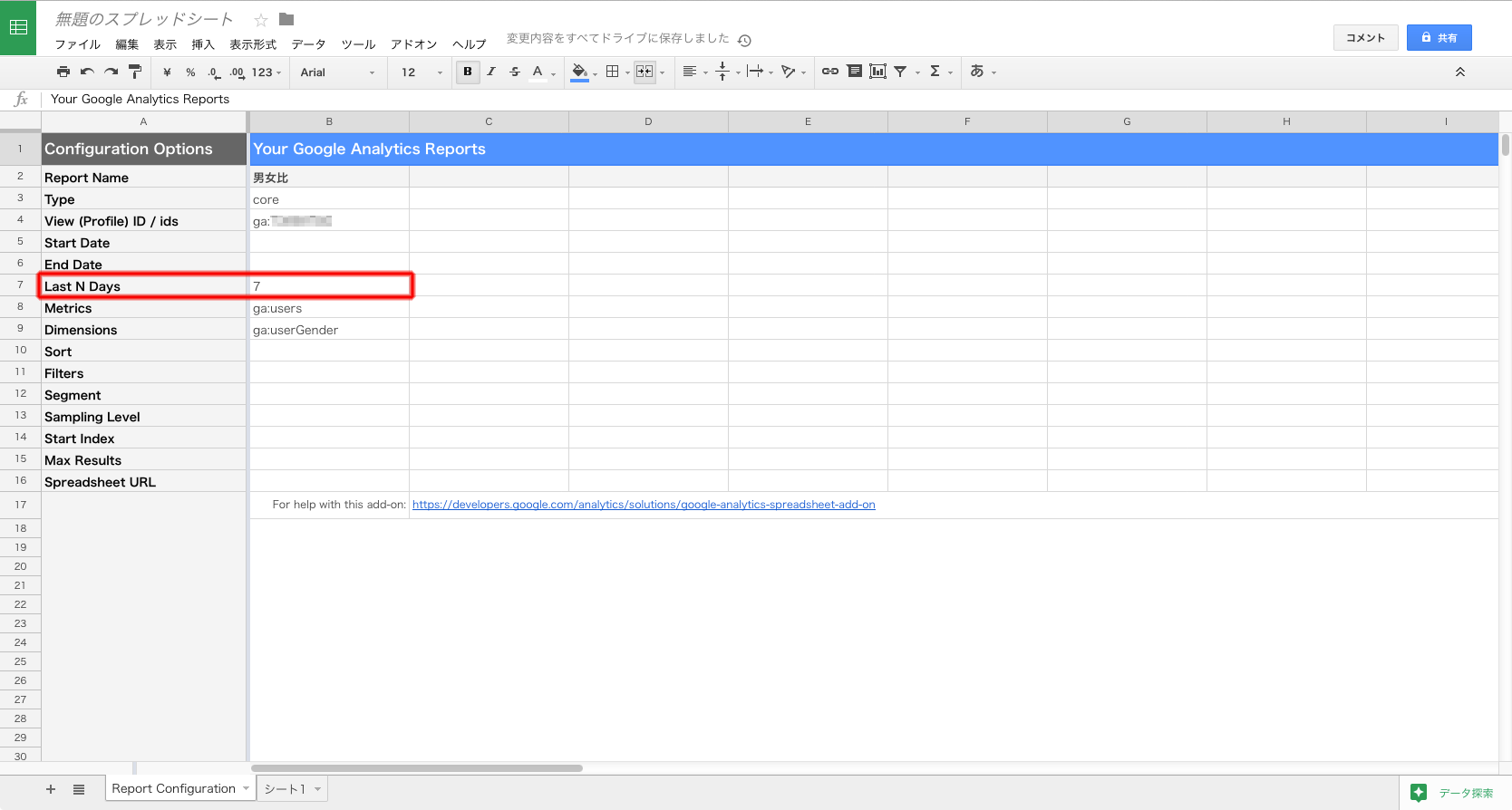The image size is (1512, 810).
Task: Click the horizontal scrollbar thumb
Action: click(416, 768)
